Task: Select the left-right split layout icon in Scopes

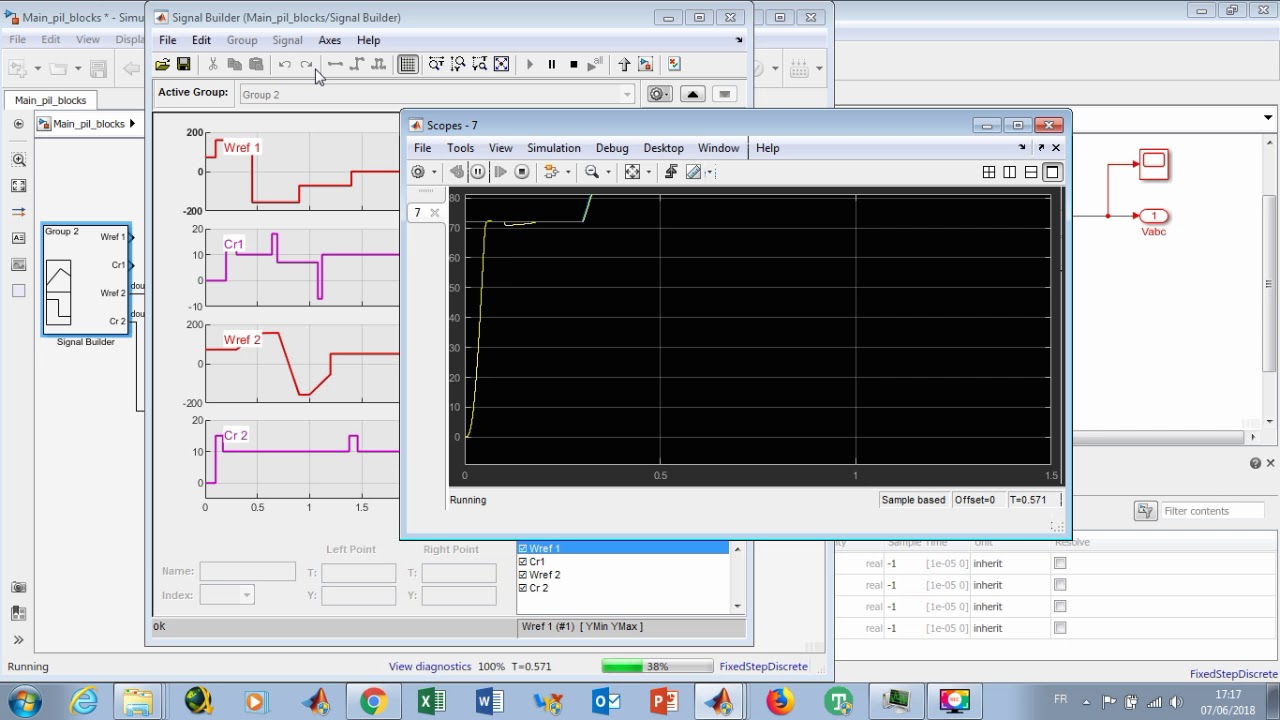Action: coord(1010,172)
